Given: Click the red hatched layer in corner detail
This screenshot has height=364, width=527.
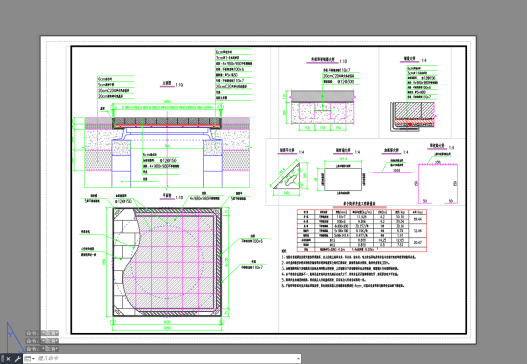Looking at the screenshot, I should point(414,121).
